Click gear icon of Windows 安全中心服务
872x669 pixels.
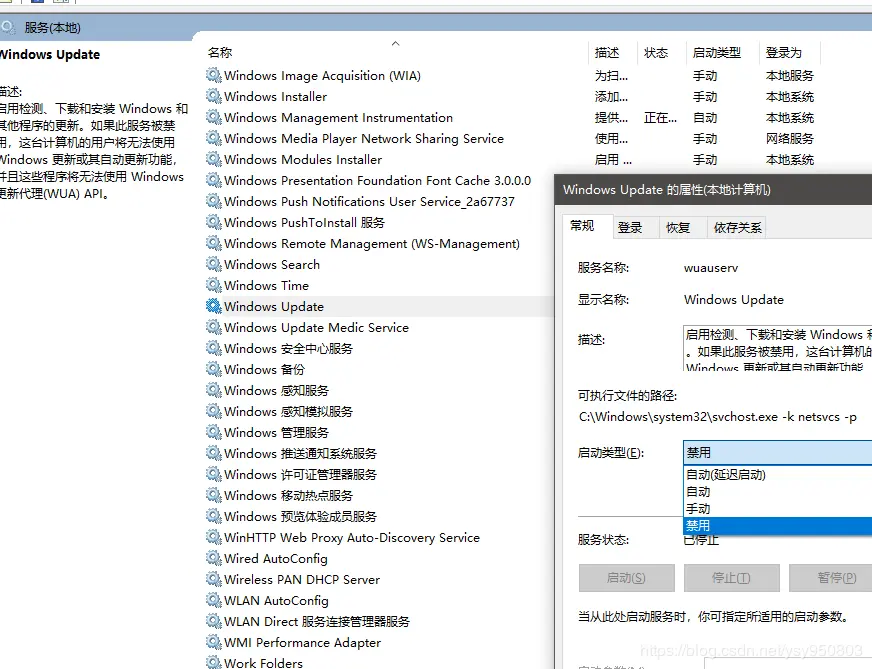214,348
